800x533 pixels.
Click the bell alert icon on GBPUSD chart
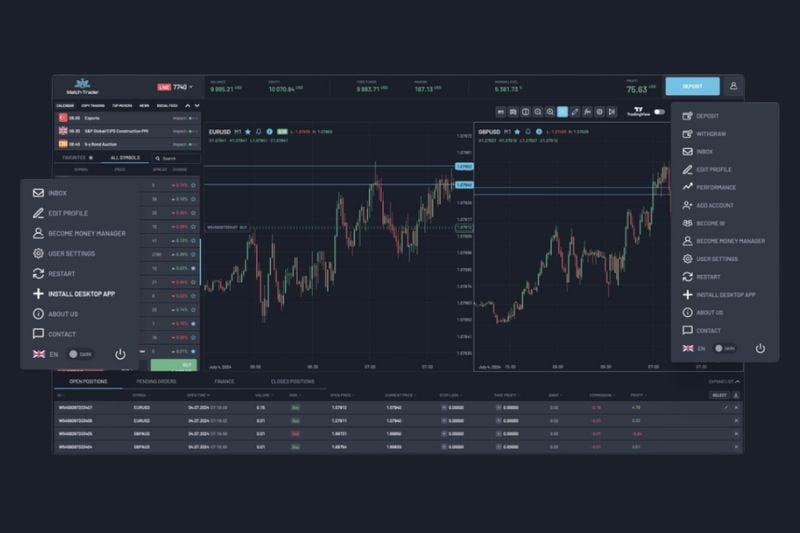point(529,131)
